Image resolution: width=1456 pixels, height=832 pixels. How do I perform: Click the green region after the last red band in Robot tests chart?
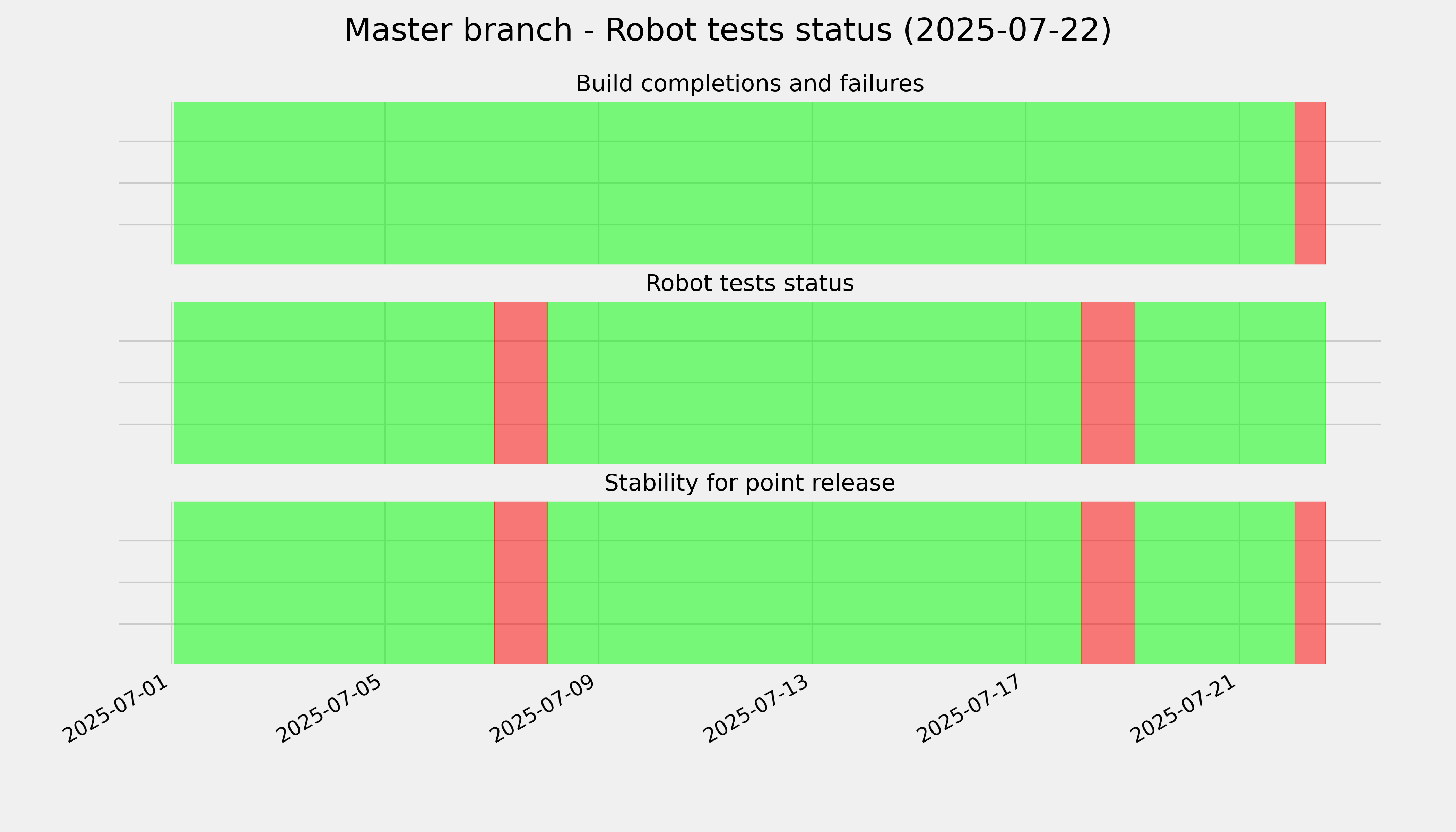coord(1230,383)
